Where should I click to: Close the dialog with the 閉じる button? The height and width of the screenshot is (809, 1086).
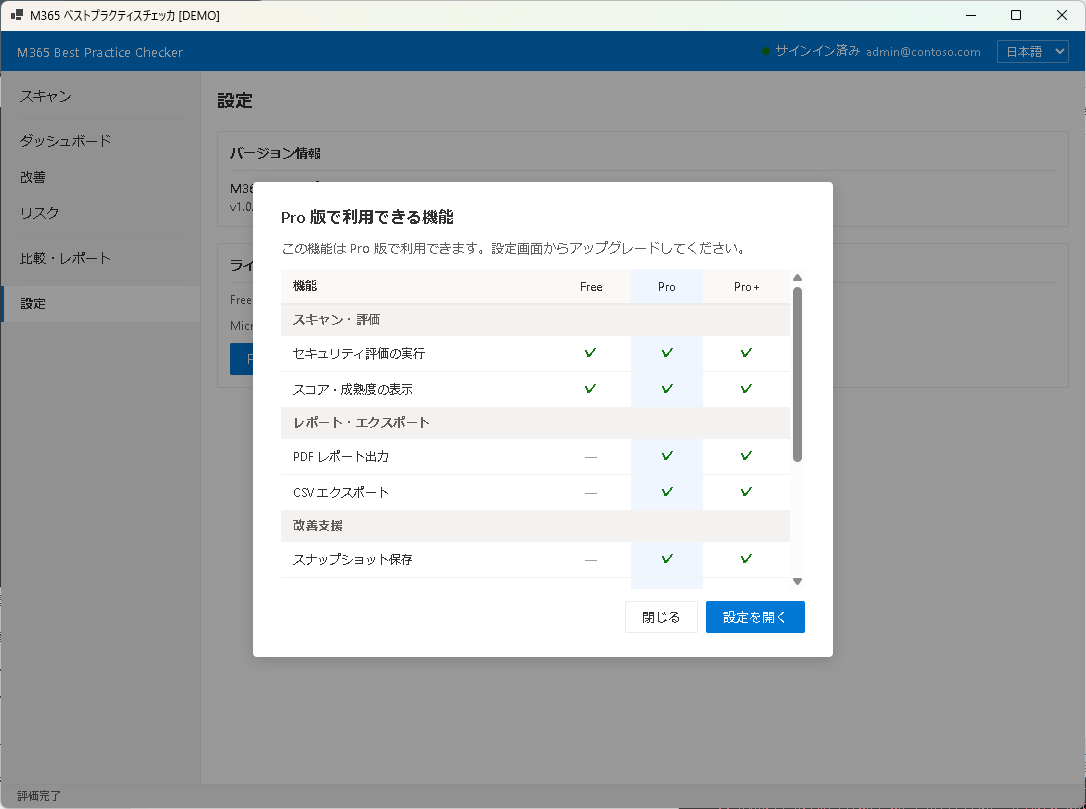(x=661, y=617)
